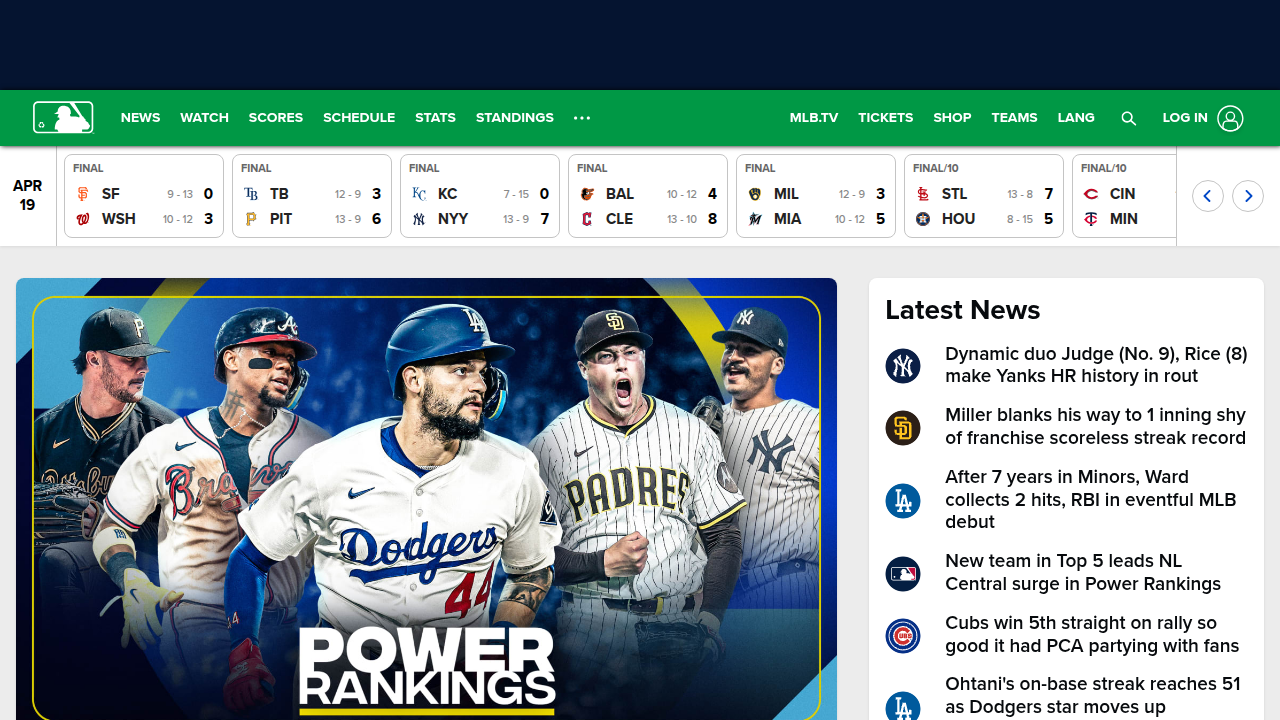Open the more navigation ellipsis menu
The width and height of the screenshot is (1280, 720).
(x=581, y=118)
